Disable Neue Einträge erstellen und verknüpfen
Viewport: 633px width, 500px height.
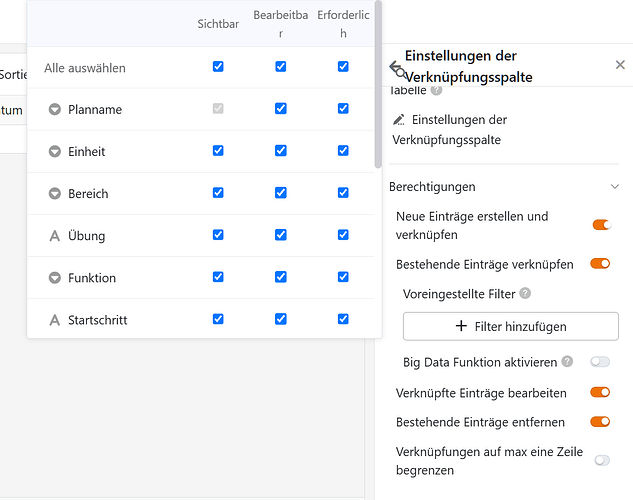601,225
